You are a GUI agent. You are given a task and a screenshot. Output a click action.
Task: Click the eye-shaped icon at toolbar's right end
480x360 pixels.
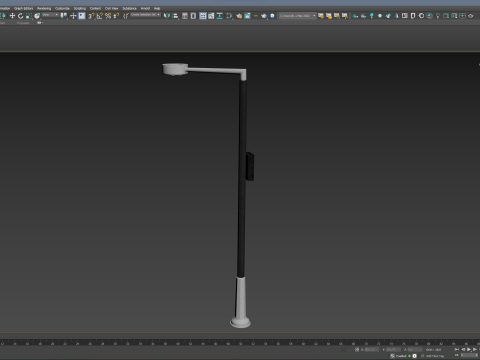pos(471,16)
